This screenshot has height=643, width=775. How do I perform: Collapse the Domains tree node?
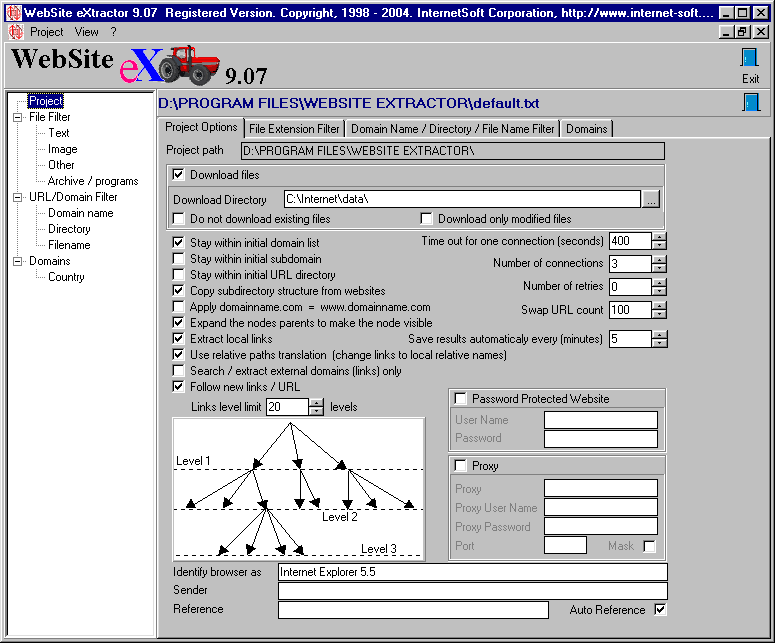pyautogui.click(x=17, y=261)
